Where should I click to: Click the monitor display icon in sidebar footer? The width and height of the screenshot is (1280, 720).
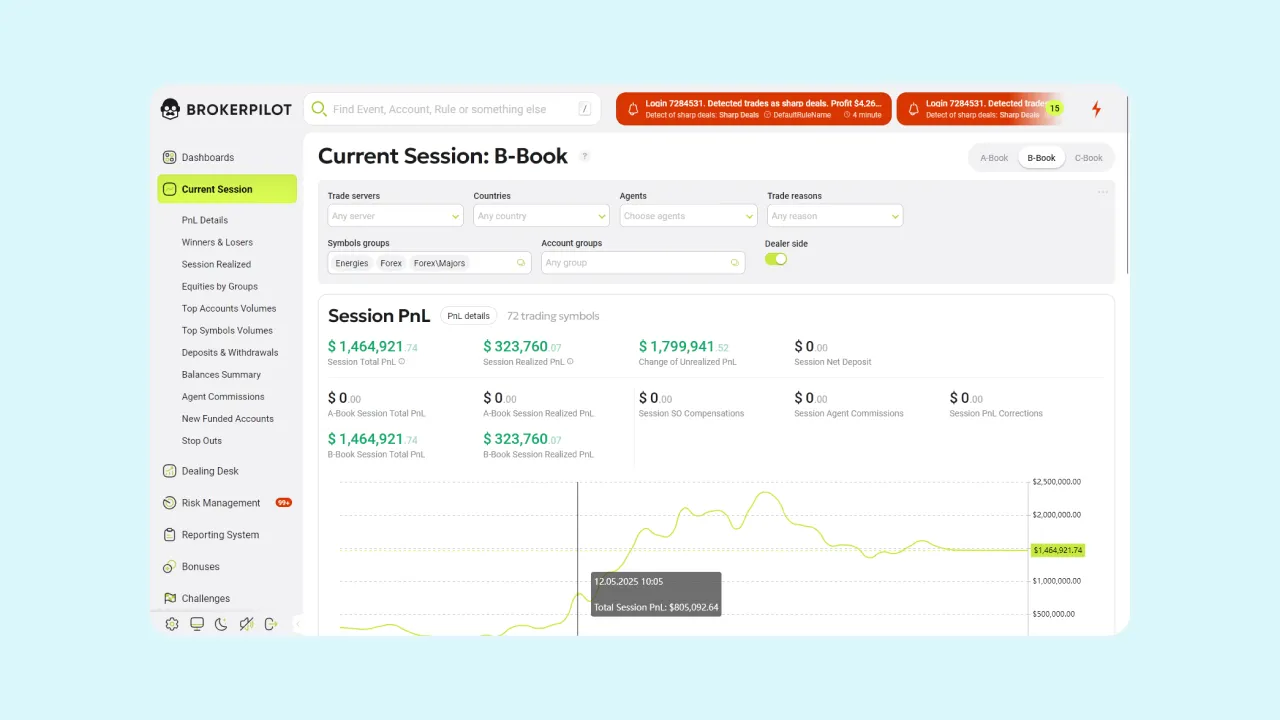coord(197,624)
